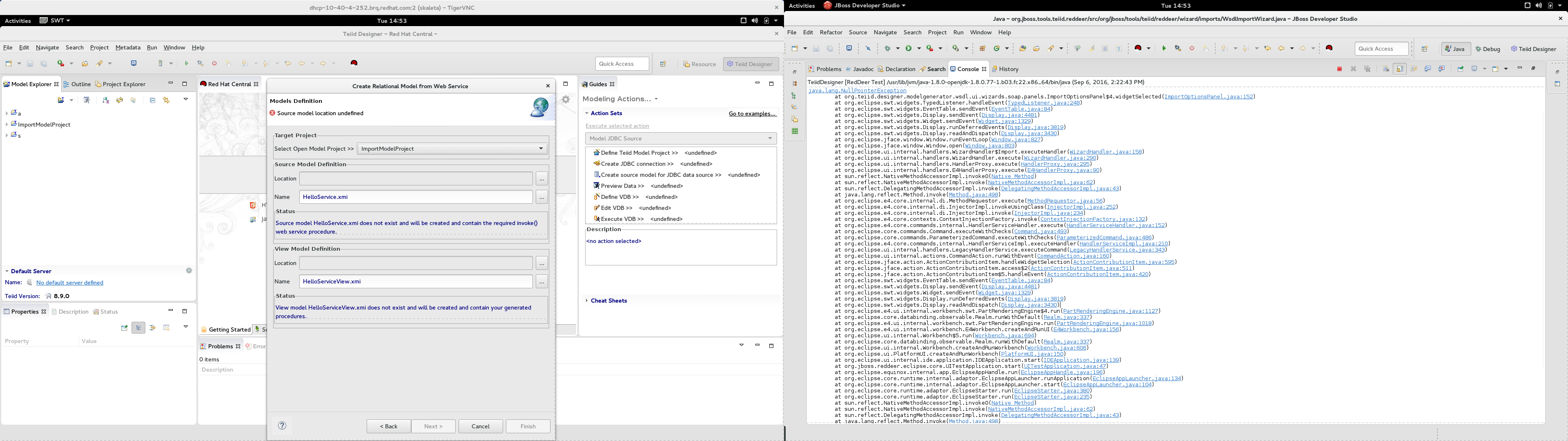Screen dimensions: 1568x441
Task: Click the No default server defined link
Action: click(69, 283)
